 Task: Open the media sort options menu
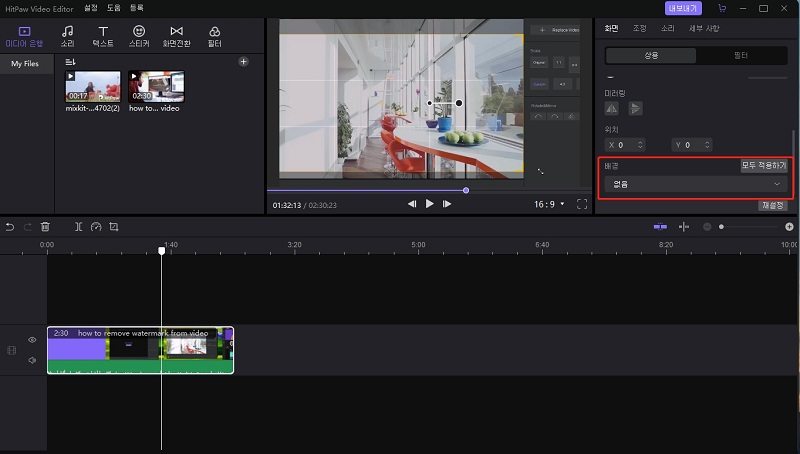tap(71, 62)
